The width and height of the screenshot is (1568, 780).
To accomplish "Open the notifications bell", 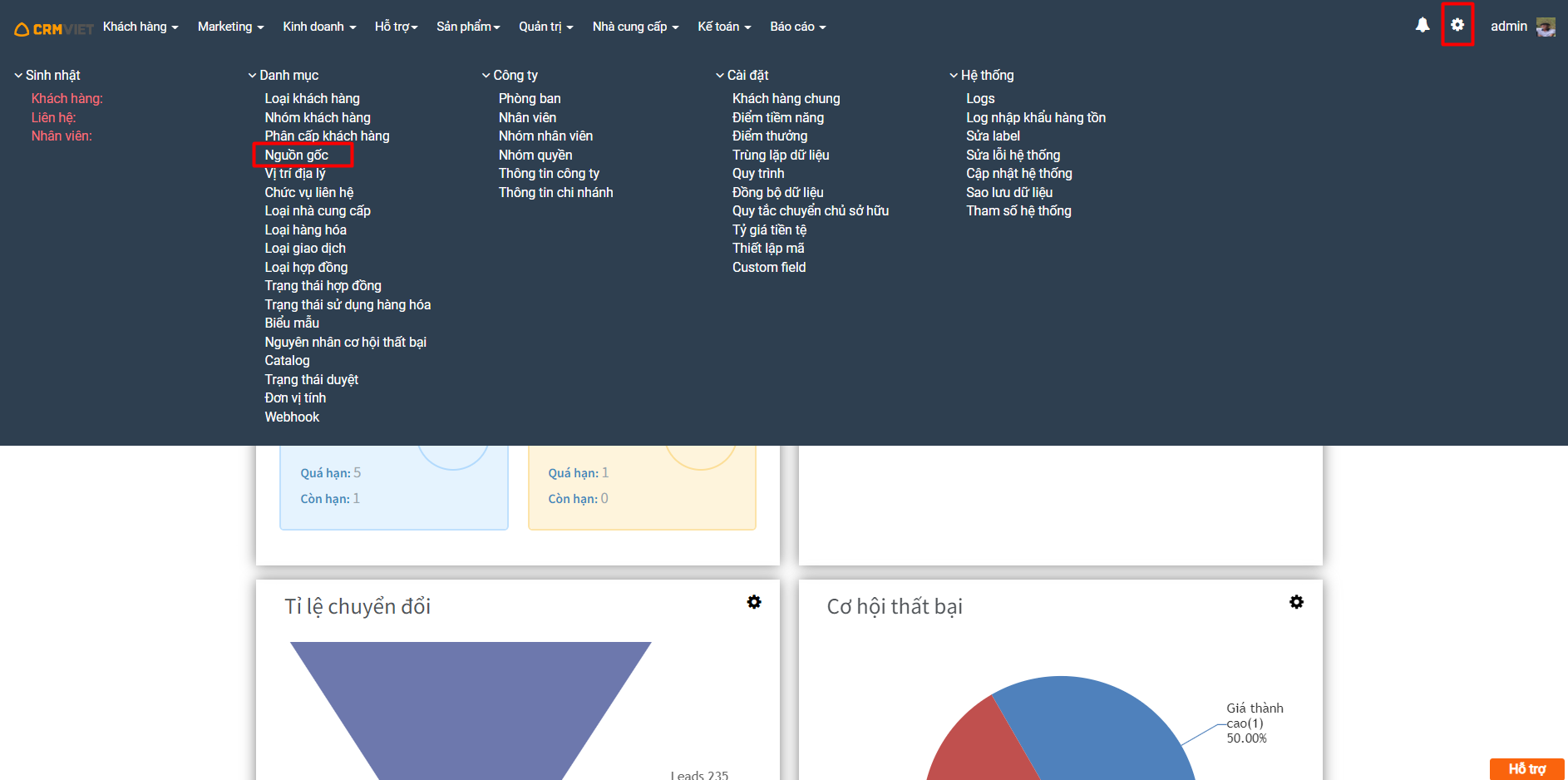I will point(1423,25).
